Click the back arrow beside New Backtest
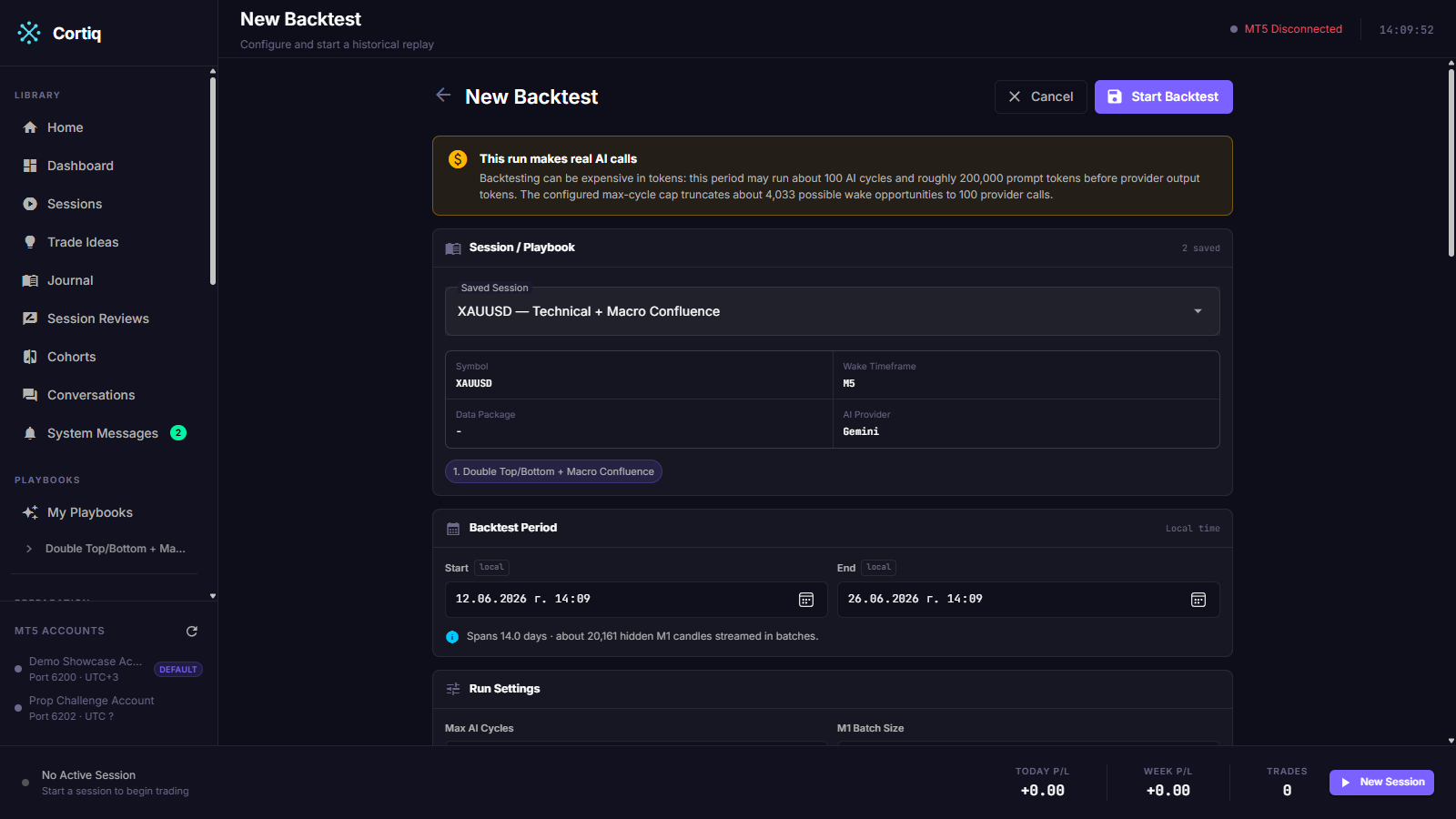 [x=443, y=96]
